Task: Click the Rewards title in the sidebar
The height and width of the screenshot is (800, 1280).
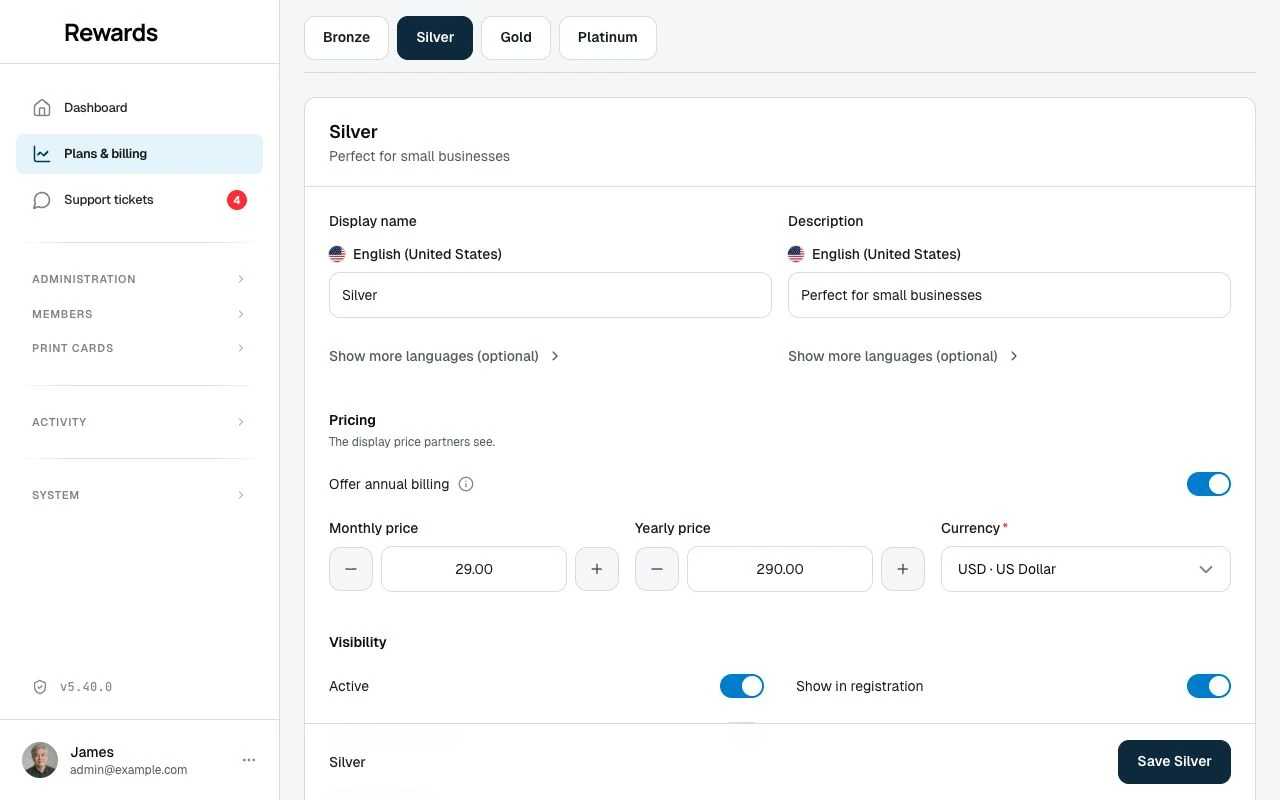Action: [x=111, y=33]
